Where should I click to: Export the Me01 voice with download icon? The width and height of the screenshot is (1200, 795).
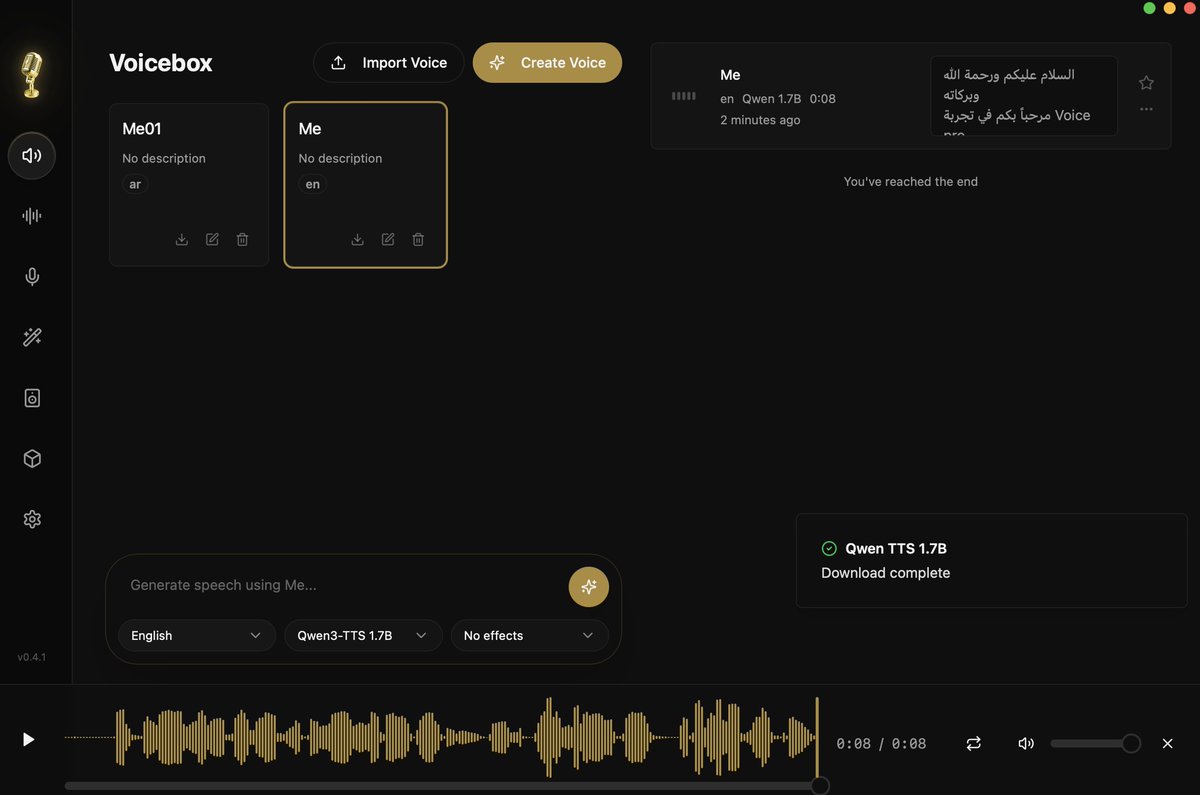[182, 239]
